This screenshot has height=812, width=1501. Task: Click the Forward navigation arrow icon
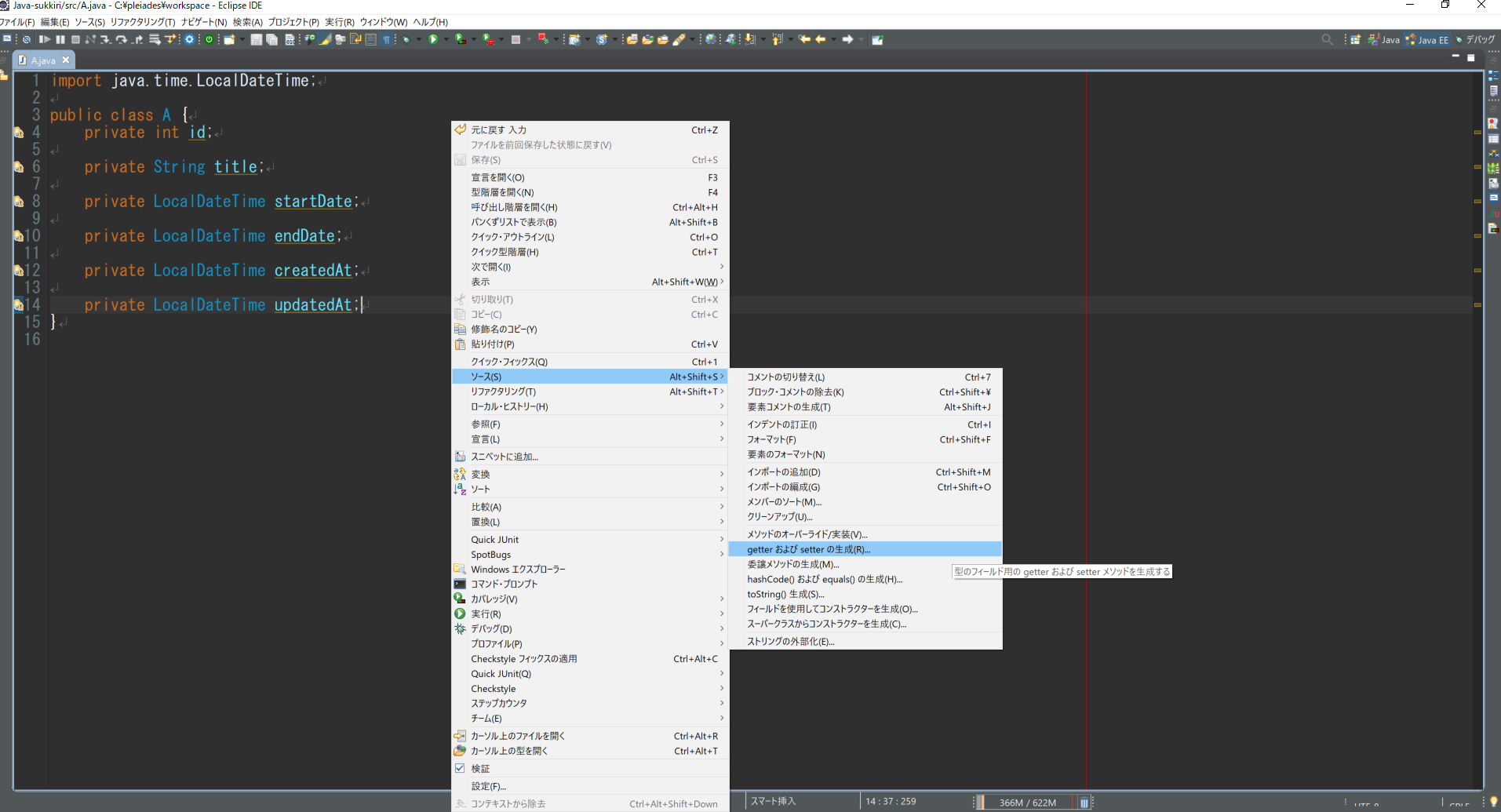coord(847,39)
